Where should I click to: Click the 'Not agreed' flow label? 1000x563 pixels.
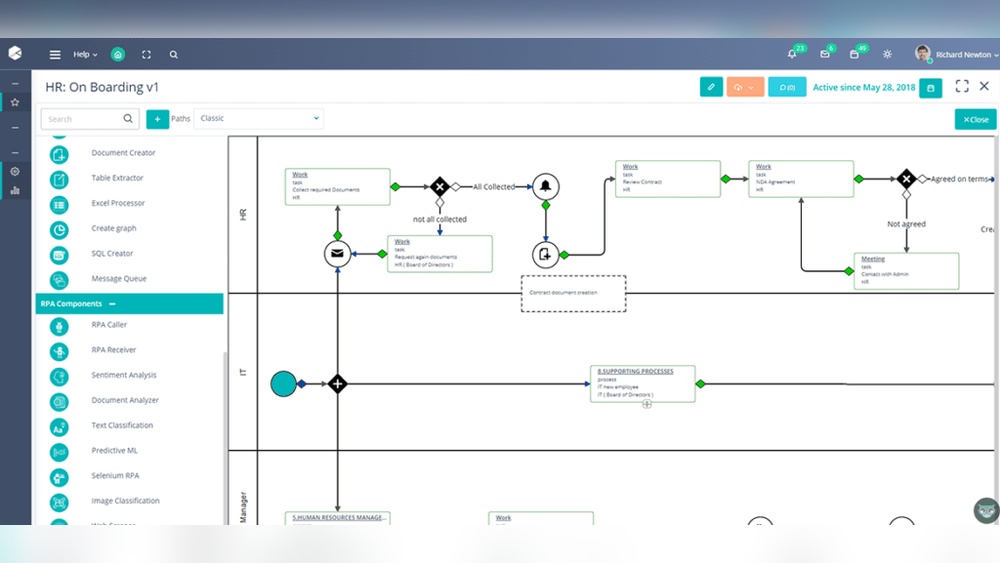[x=906, y=224]
